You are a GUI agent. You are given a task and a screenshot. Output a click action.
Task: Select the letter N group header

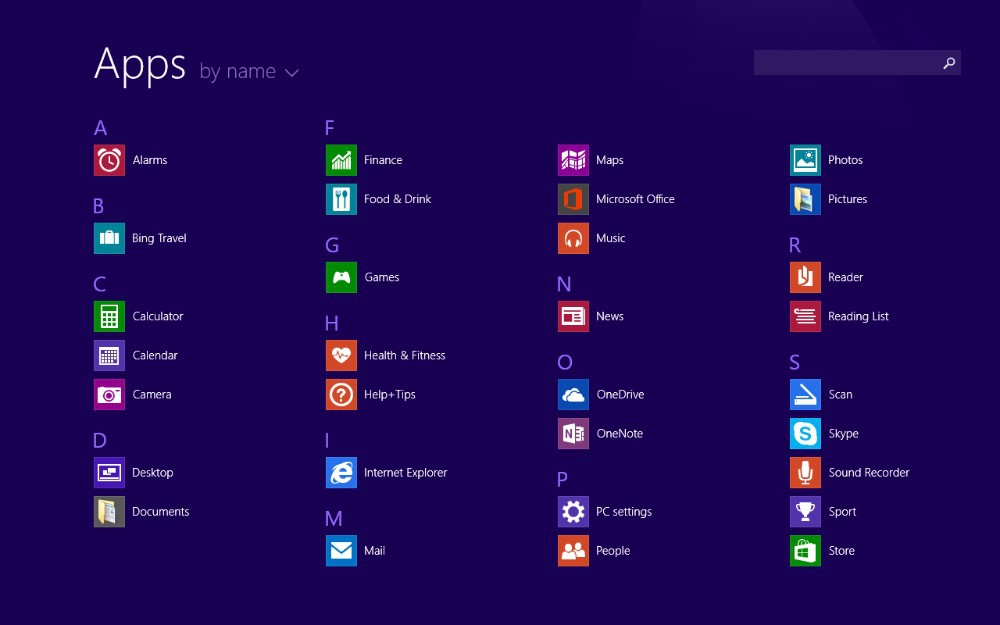(564, 284)
